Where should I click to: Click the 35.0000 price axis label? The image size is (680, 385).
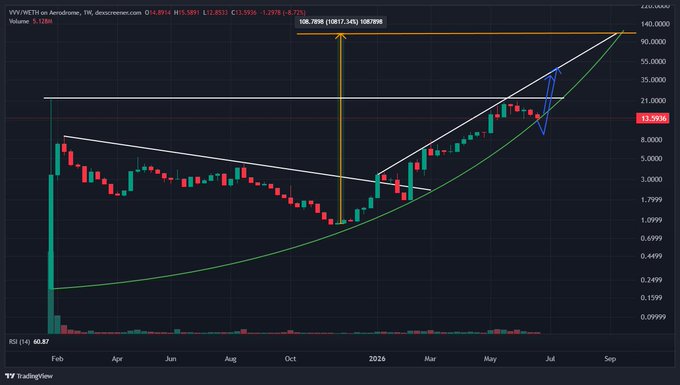(653, 80)
